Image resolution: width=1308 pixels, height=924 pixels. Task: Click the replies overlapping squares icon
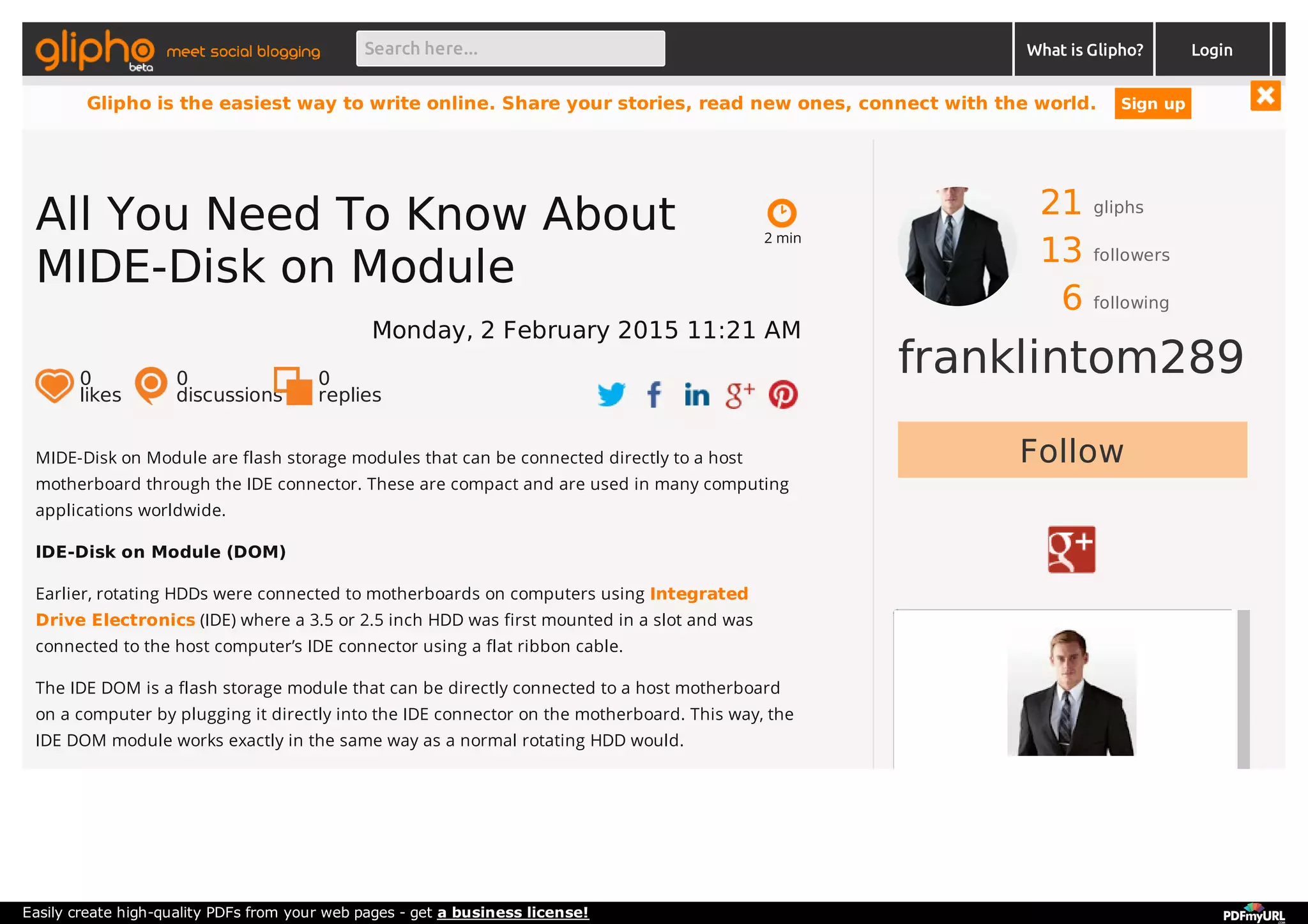pos(293,386)
